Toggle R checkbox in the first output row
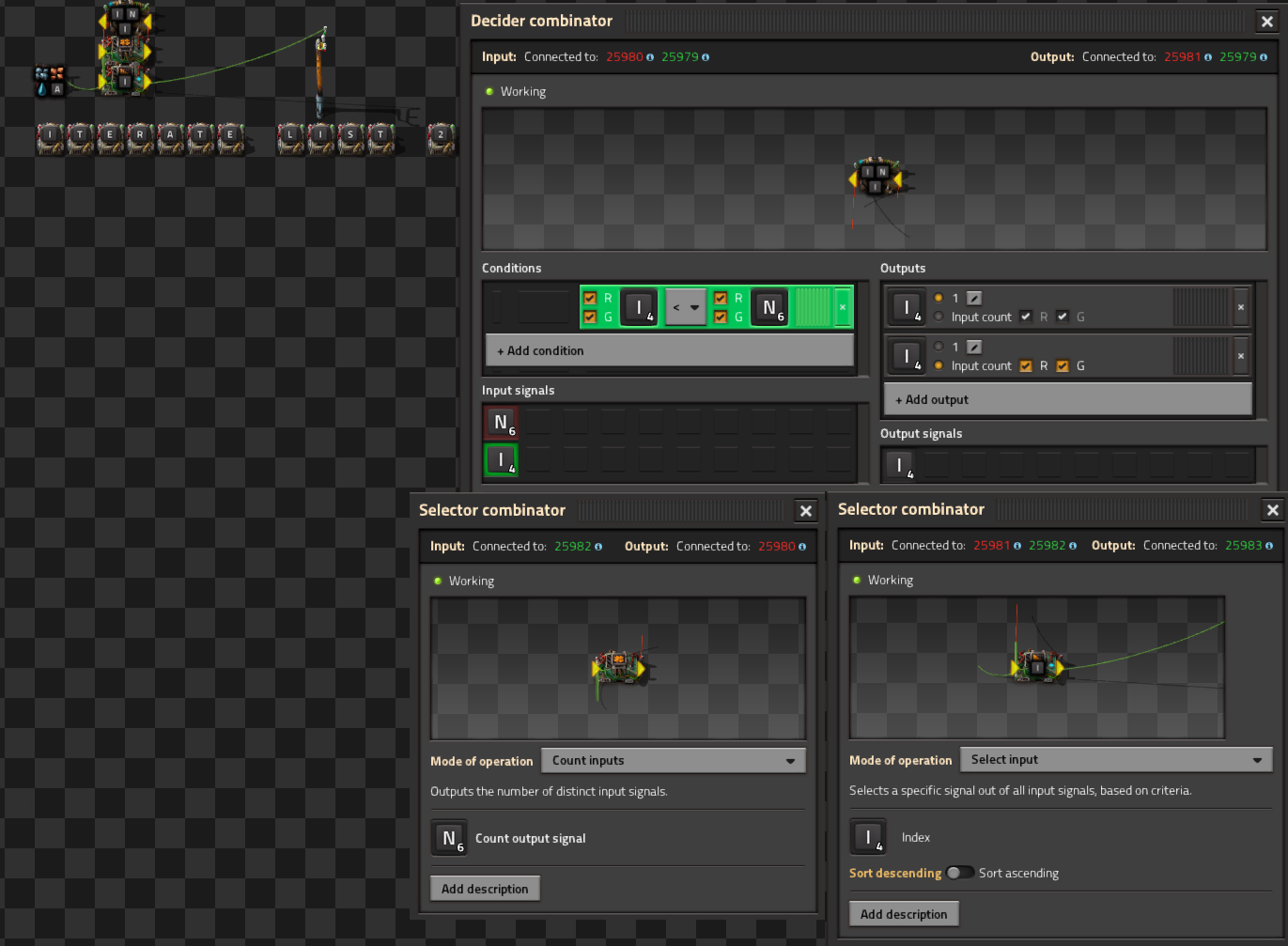 click(1026, 317)
